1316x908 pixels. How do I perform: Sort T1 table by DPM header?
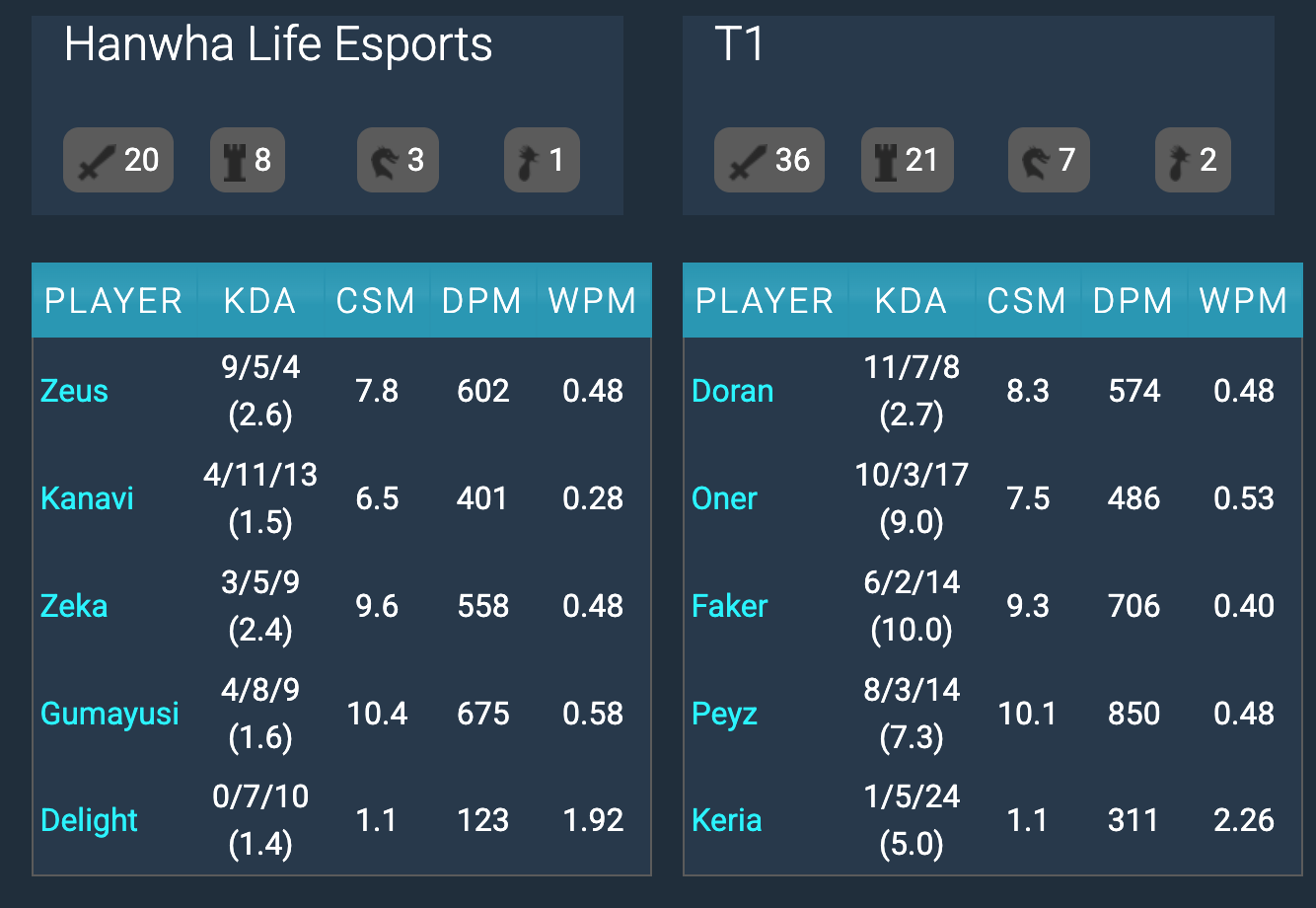coord(1133,301)
